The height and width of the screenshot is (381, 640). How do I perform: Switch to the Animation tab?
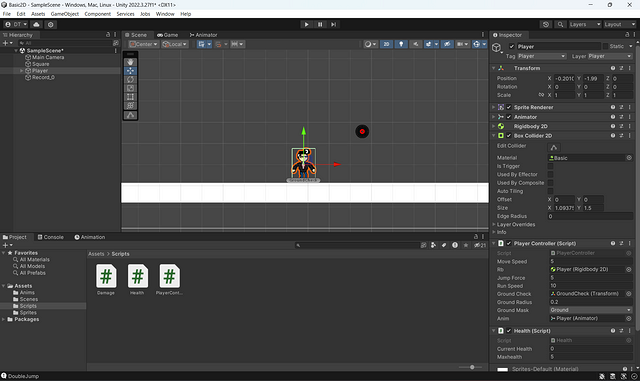pos(90,237)
